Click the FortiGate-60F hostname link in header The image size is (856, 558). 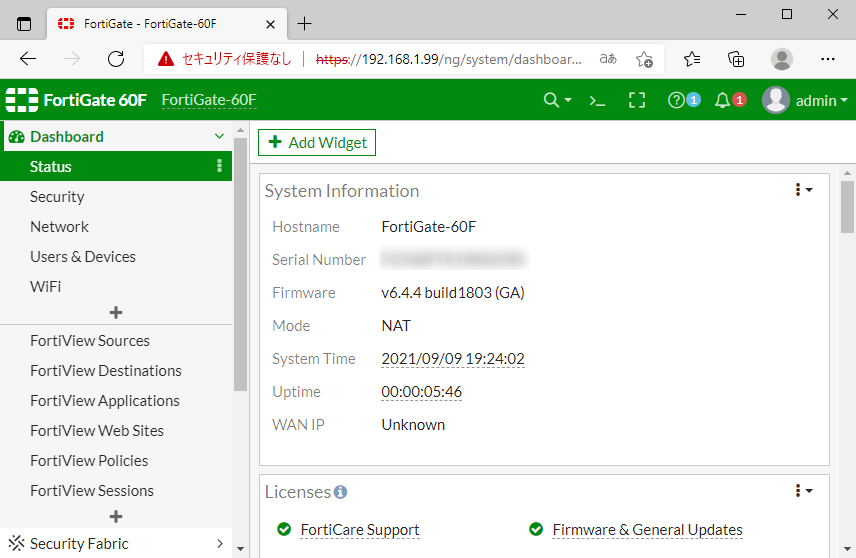coord(209,100)
